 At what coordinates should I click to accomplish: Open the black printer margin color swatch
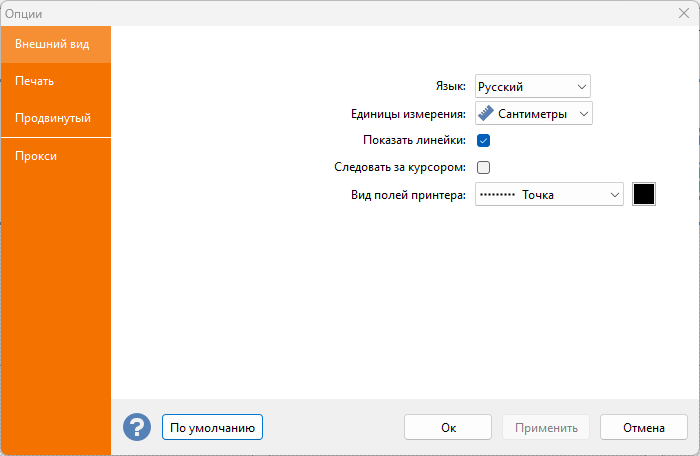click(644, 194)
